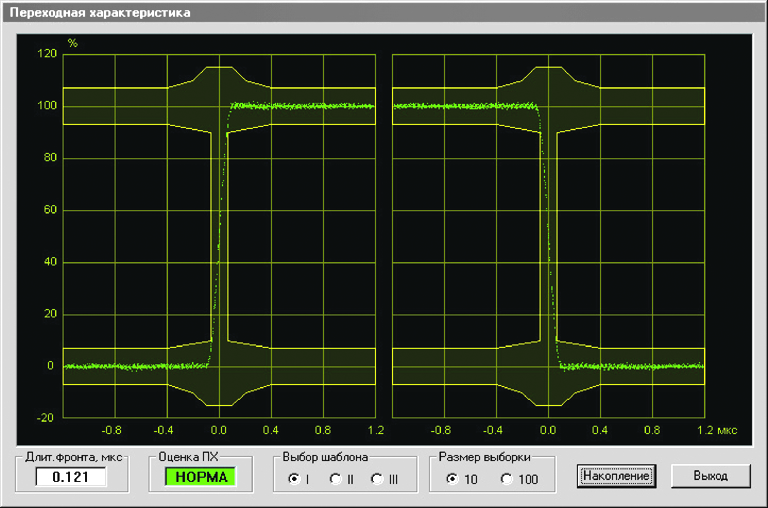
Task: Set sample size to 10
Action: coord(452,479)
